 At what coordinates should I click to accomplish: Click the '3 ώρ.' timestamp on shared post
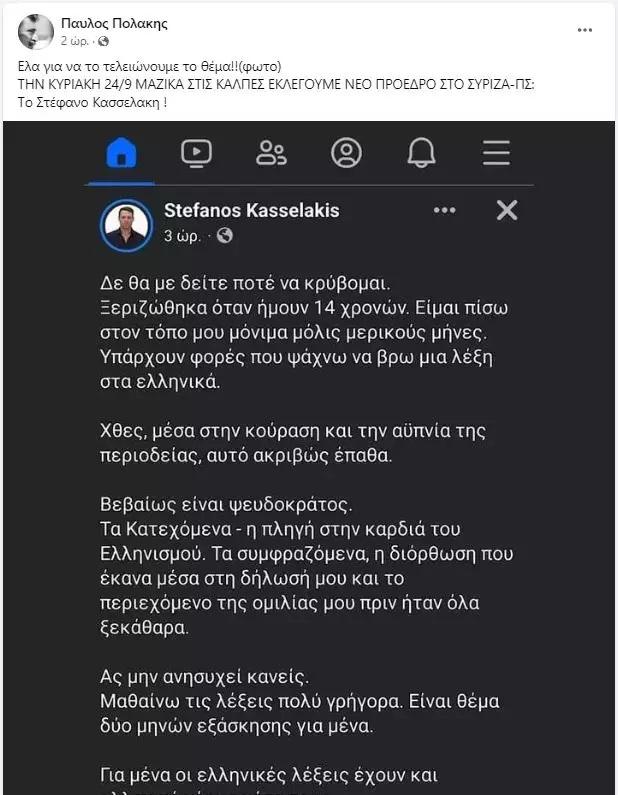[183, 236]
